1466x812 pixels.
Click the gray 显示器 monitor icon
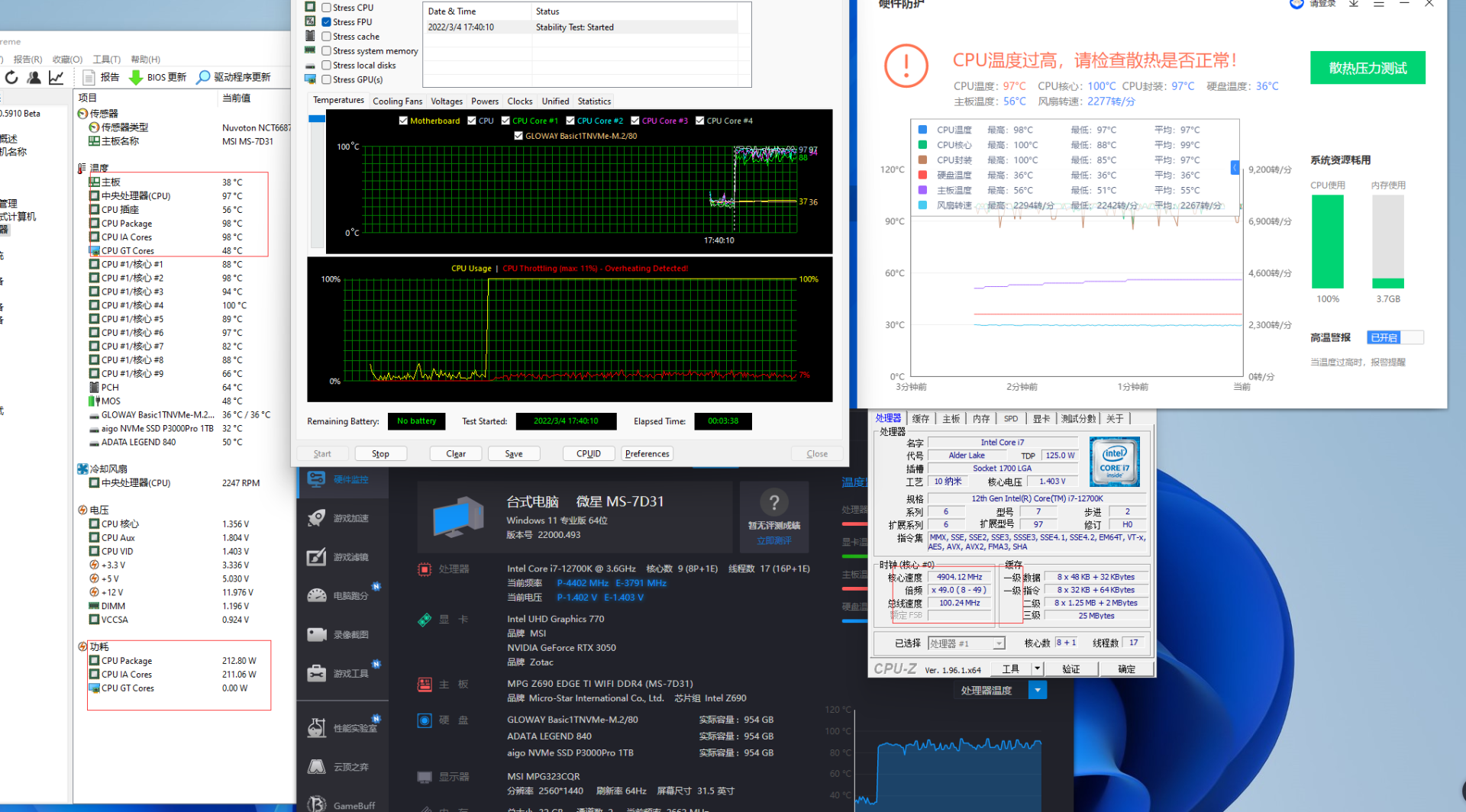coord(425,777)
